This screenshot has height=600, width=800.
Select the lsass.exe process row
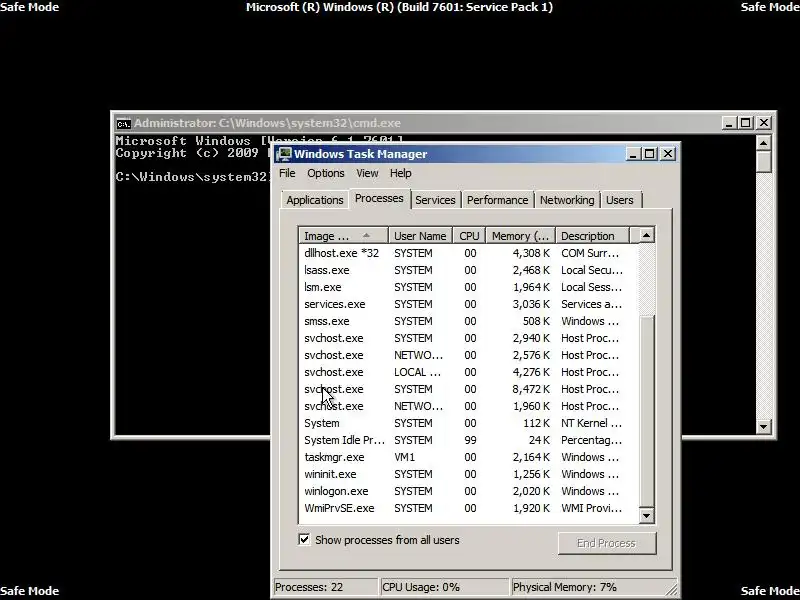coord(468,270)
